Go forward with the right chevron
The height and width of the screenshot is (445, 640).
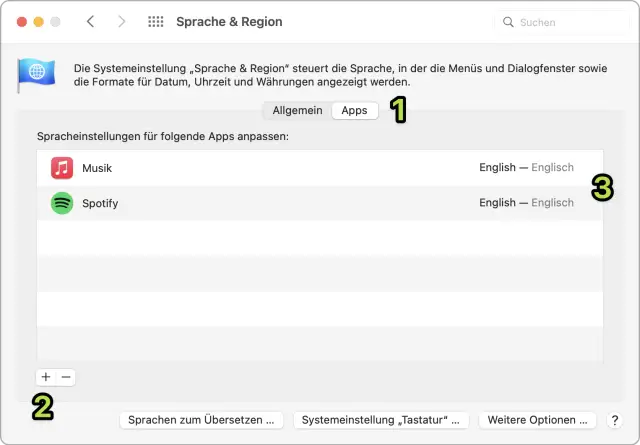tap(122, 22)
